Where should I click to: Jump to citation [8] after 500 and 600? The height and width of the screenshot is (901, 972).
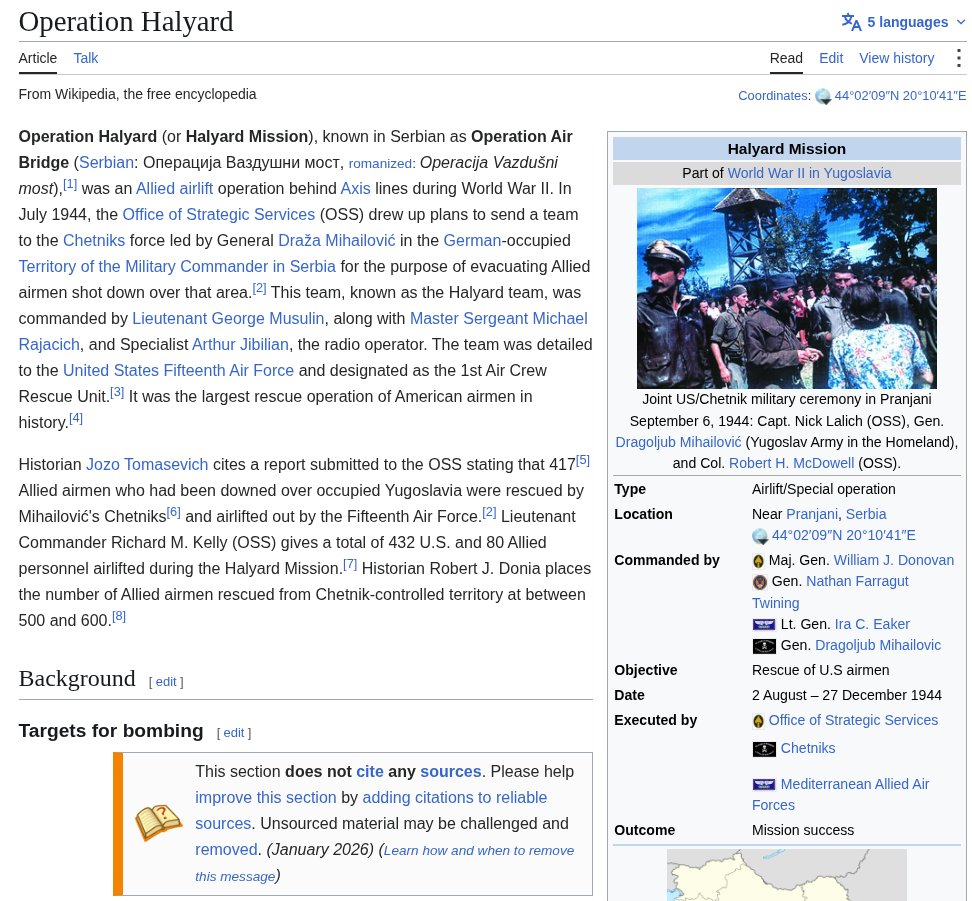click(x=119, y=616)
